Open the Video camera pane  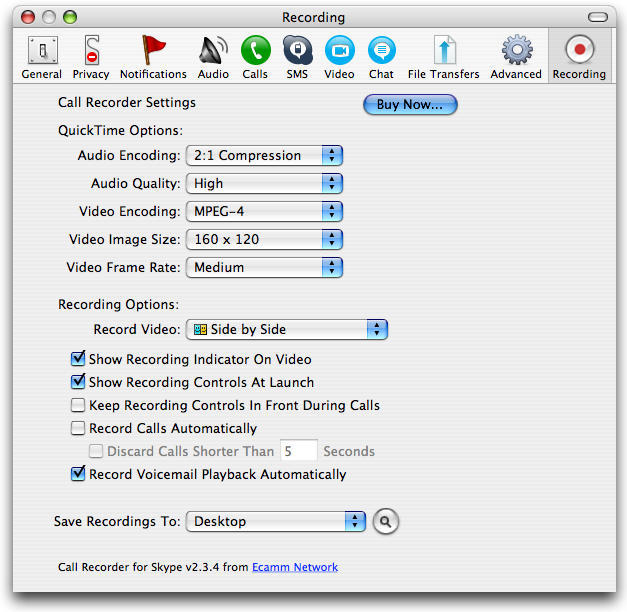point(339,57)
